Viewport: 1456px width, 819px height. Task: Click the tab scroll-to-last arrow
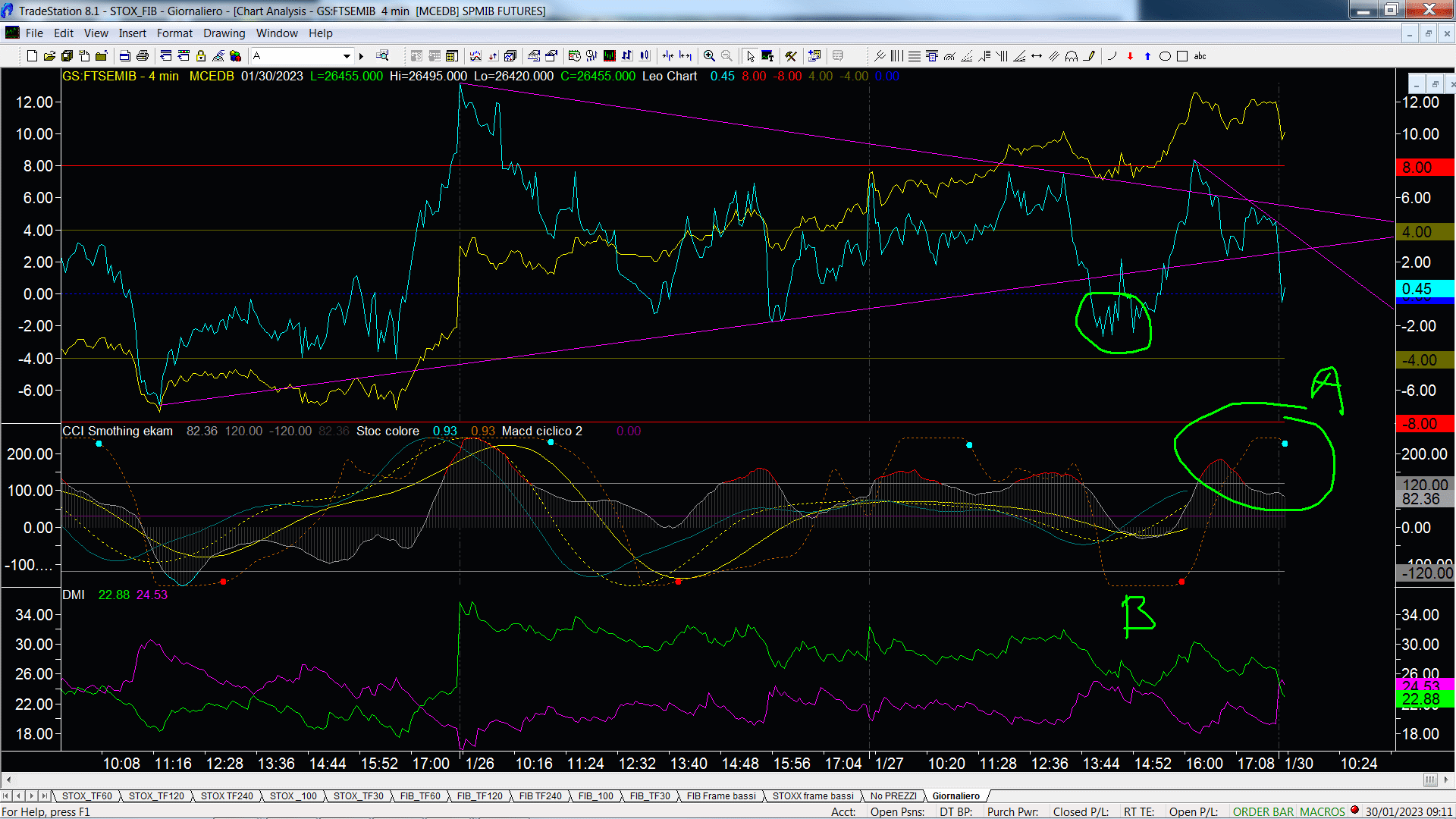point(44,796)
